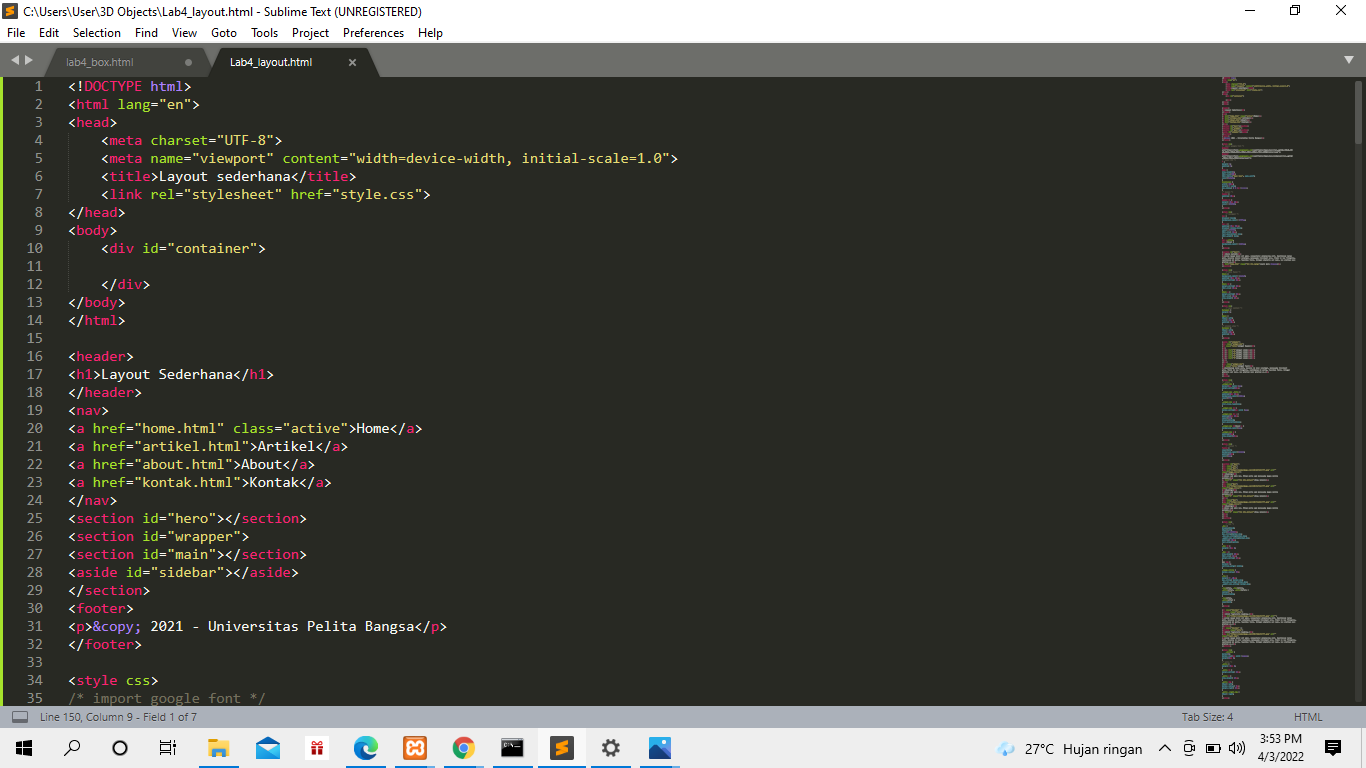Open the Windows Start menu

point(24,748)
